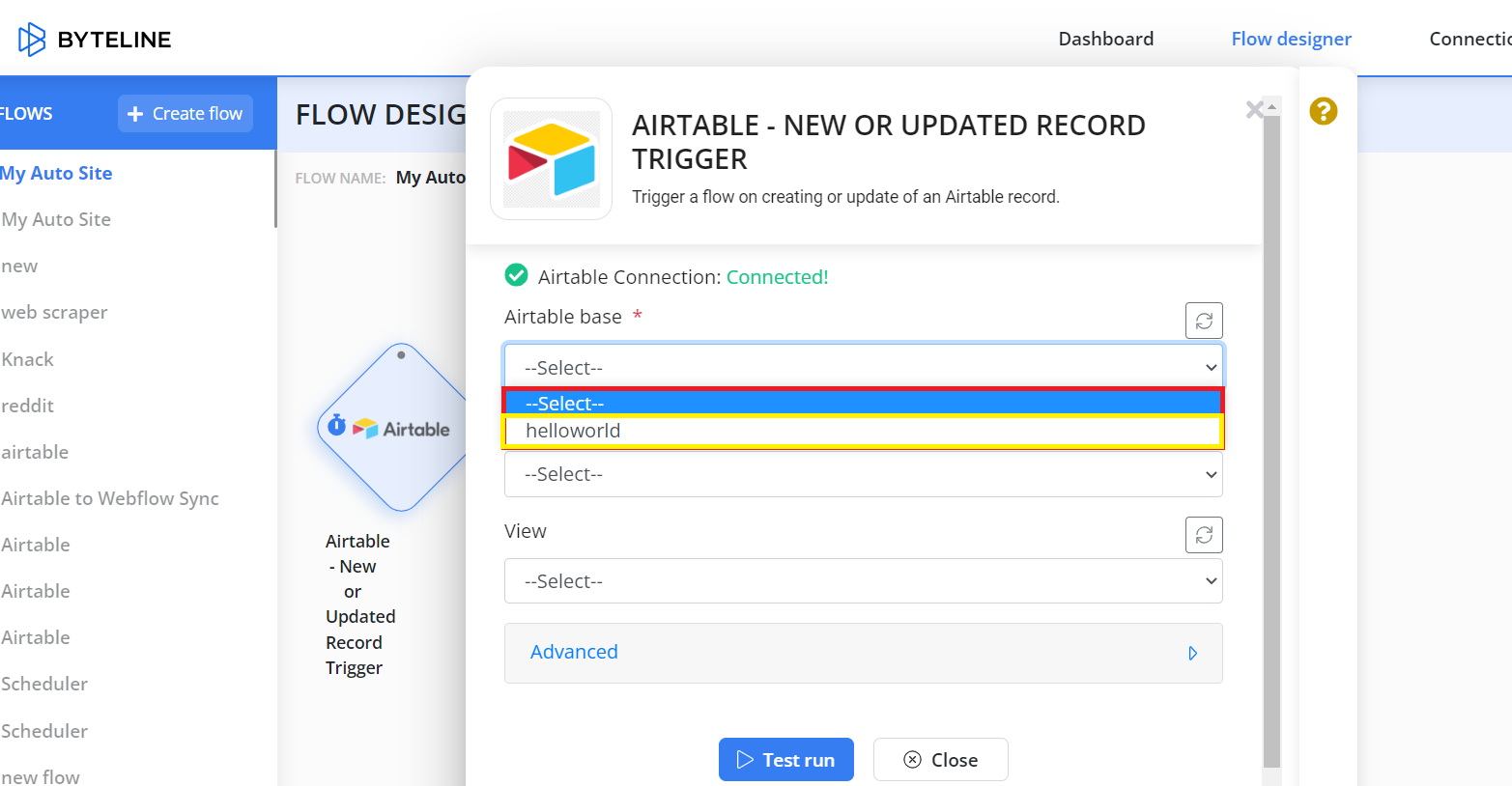Viewport: 1512px width, 786px height.
Task: Open the Flow designer tab
Action: point(1291,39)
